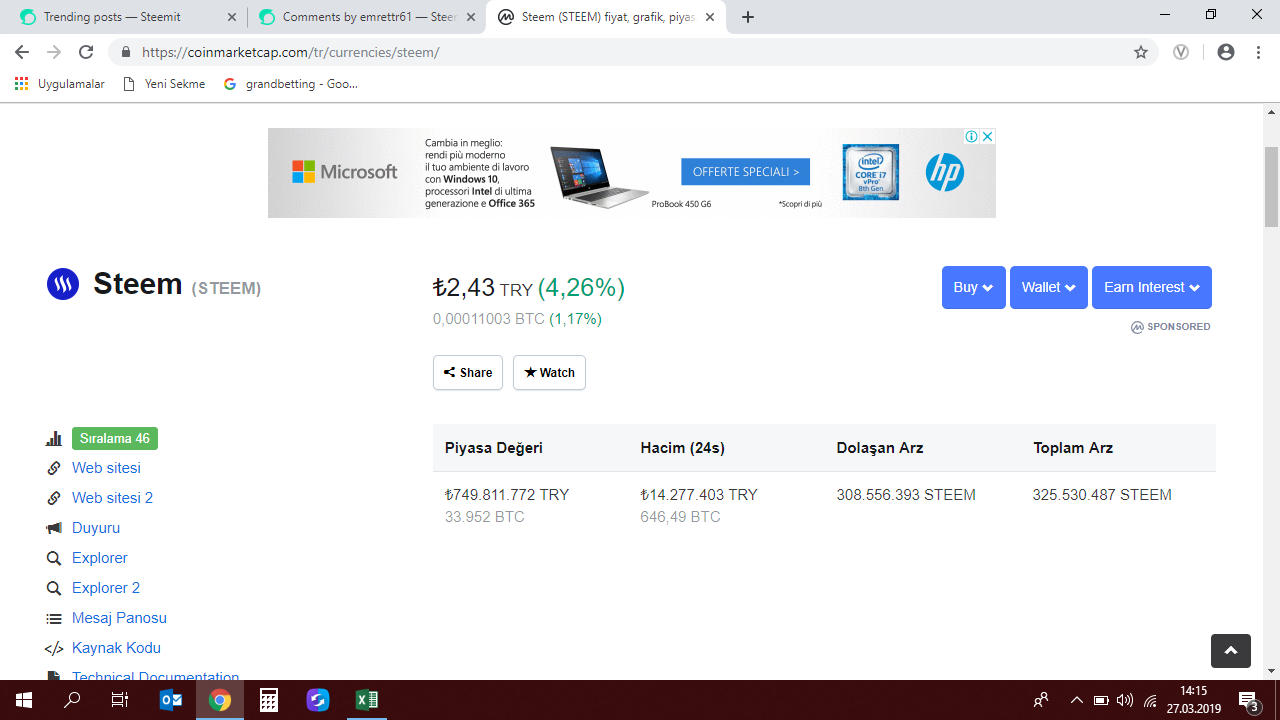This screenshot has height=720, width=1280.
Task: Open Windows taskbar search
Action: point(72,700)
